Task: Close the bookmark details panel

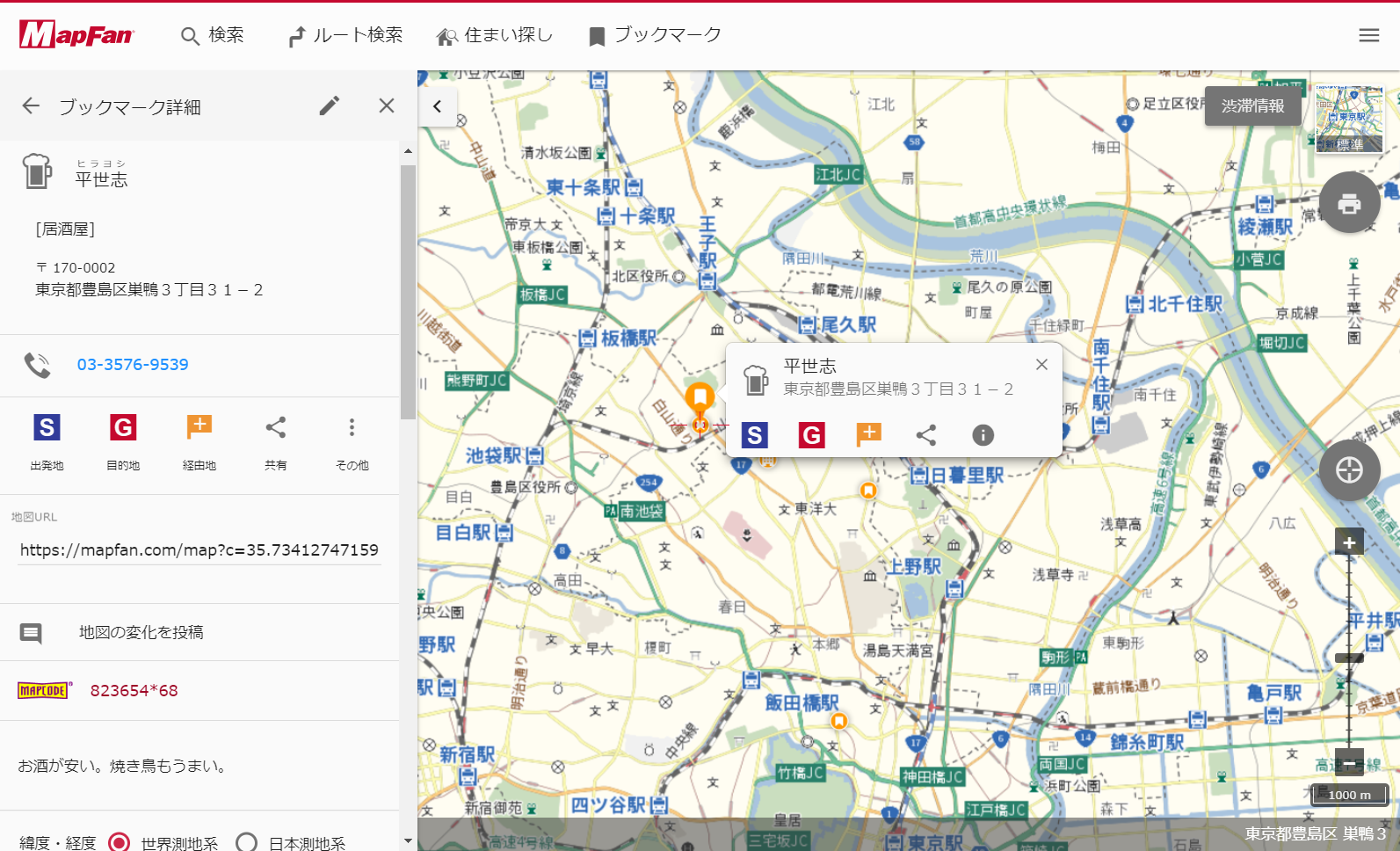Action: pos(387,105)
